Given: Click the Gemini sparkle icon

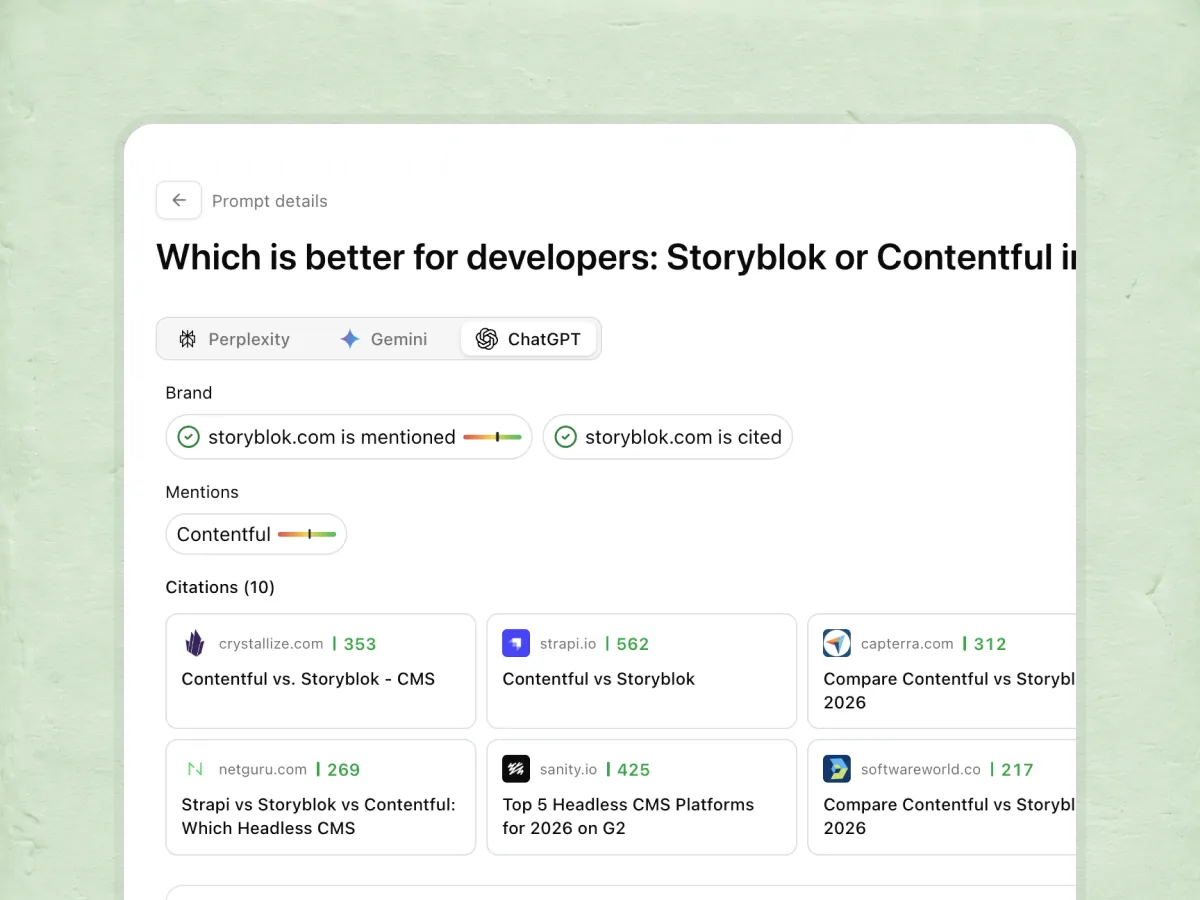Looking at the screenshot, I should pos(350,339).
